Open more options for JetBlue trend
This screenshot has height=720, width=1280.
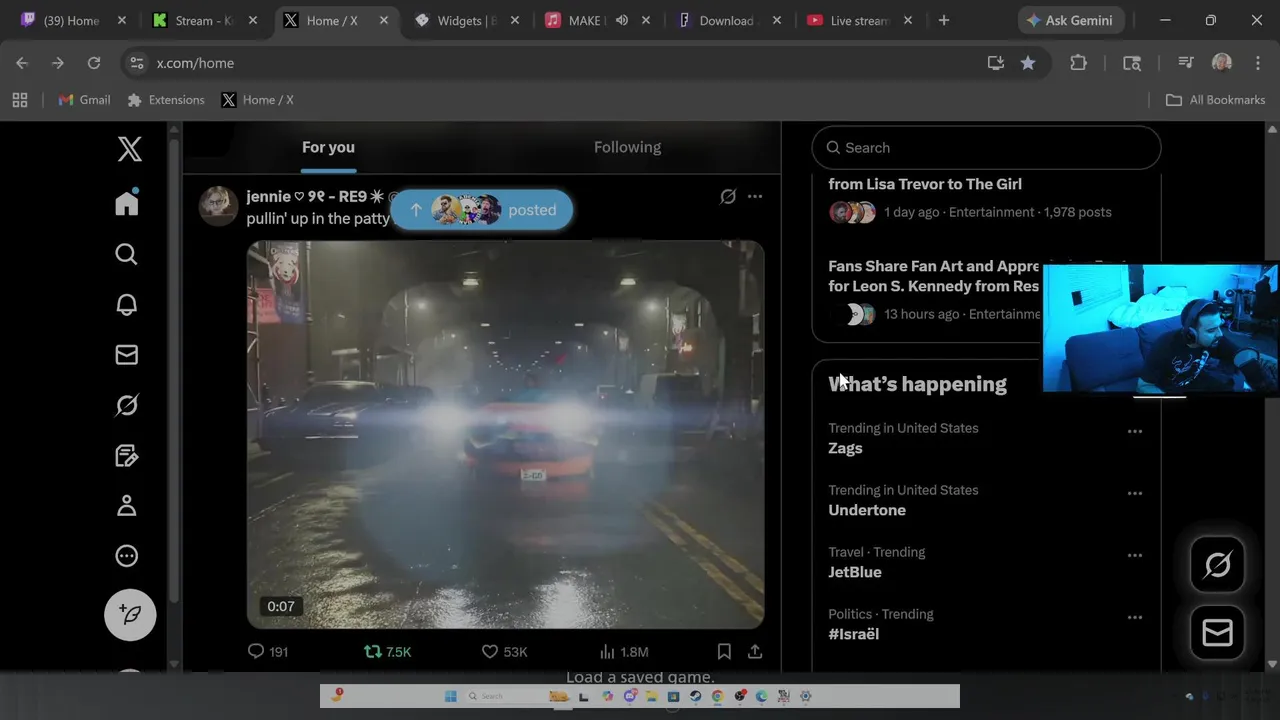[1134, 556]
